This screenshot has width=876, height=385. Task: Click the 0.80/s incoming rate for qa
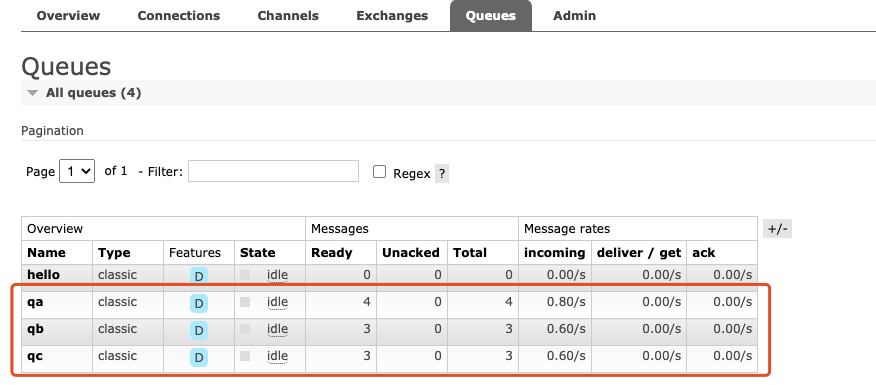tap(566, 302)
